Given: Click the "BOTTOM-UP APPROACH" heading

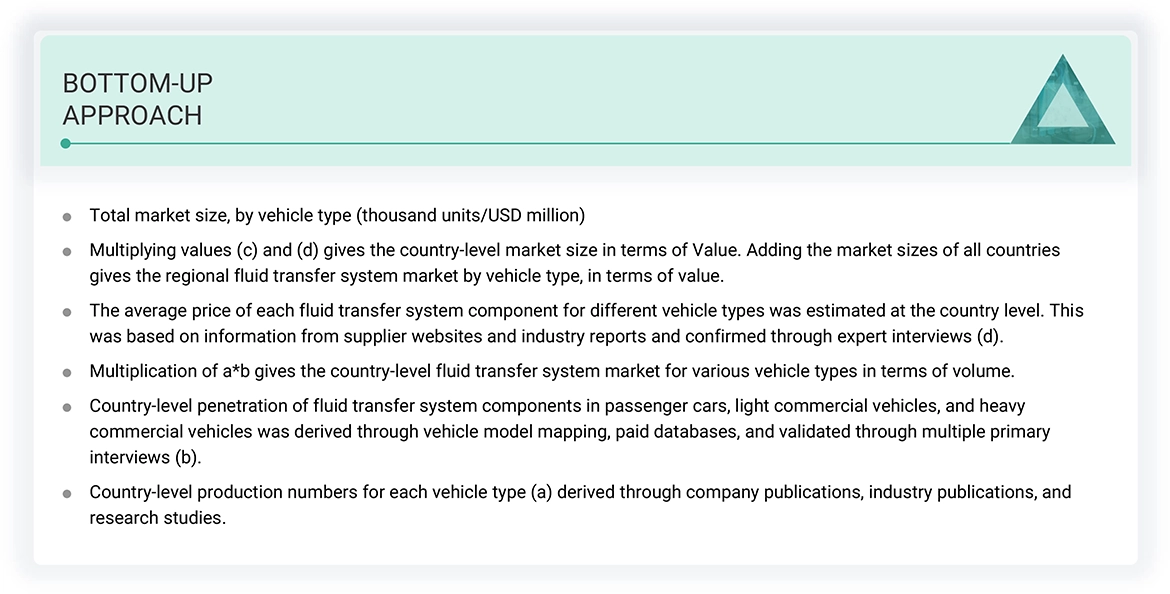Looking at the screenshot, I should coord(138,99).
